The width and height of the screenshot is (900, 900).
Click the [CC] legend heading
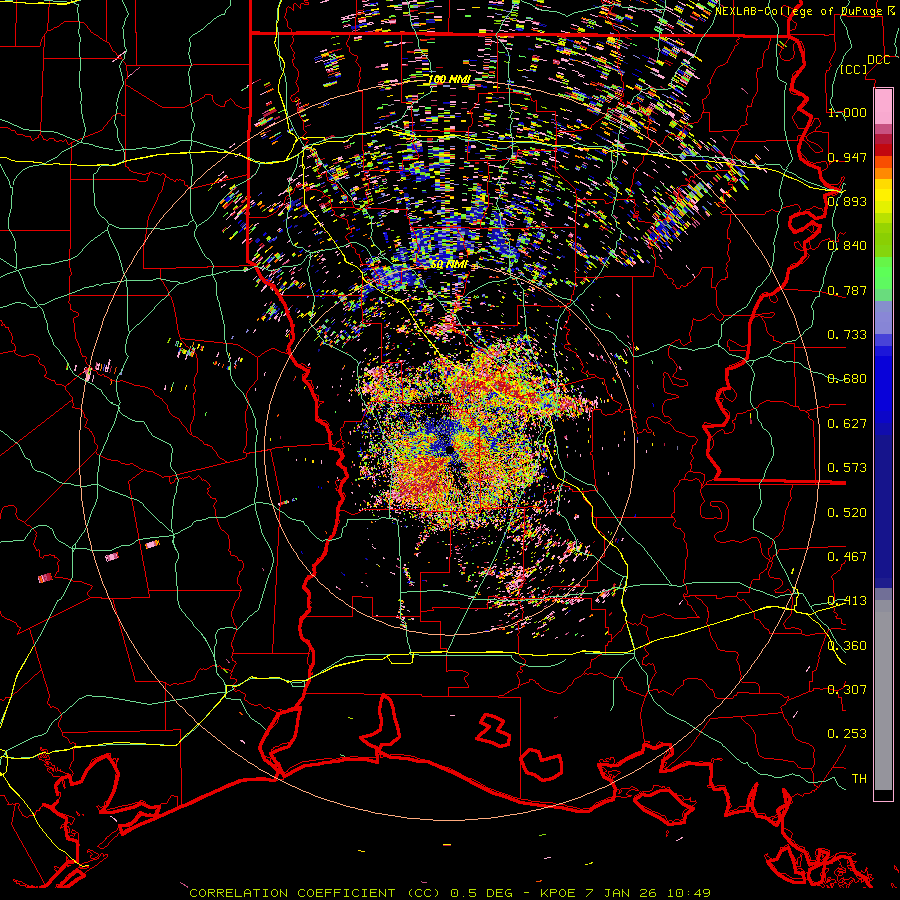(854, 69)
